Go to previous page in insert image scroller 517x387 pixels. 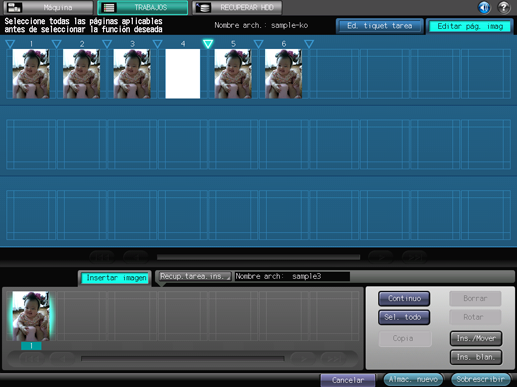click(62, 359)
